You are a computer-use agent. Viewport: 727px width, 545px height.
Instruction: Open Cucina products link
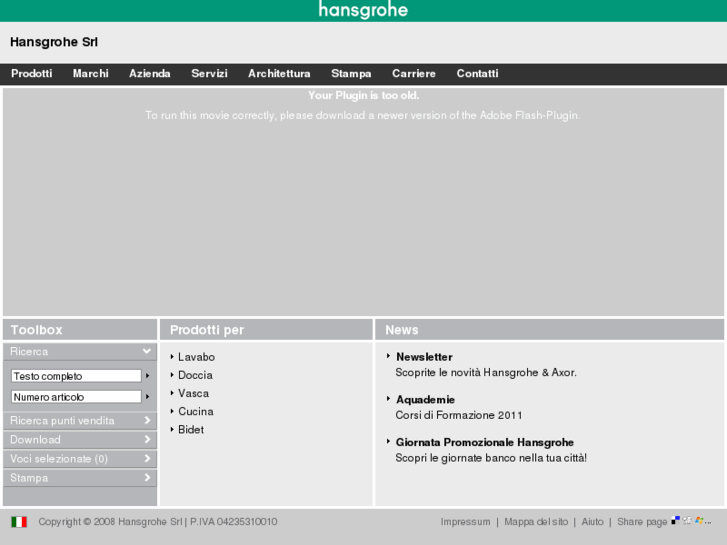click(196, 411)
